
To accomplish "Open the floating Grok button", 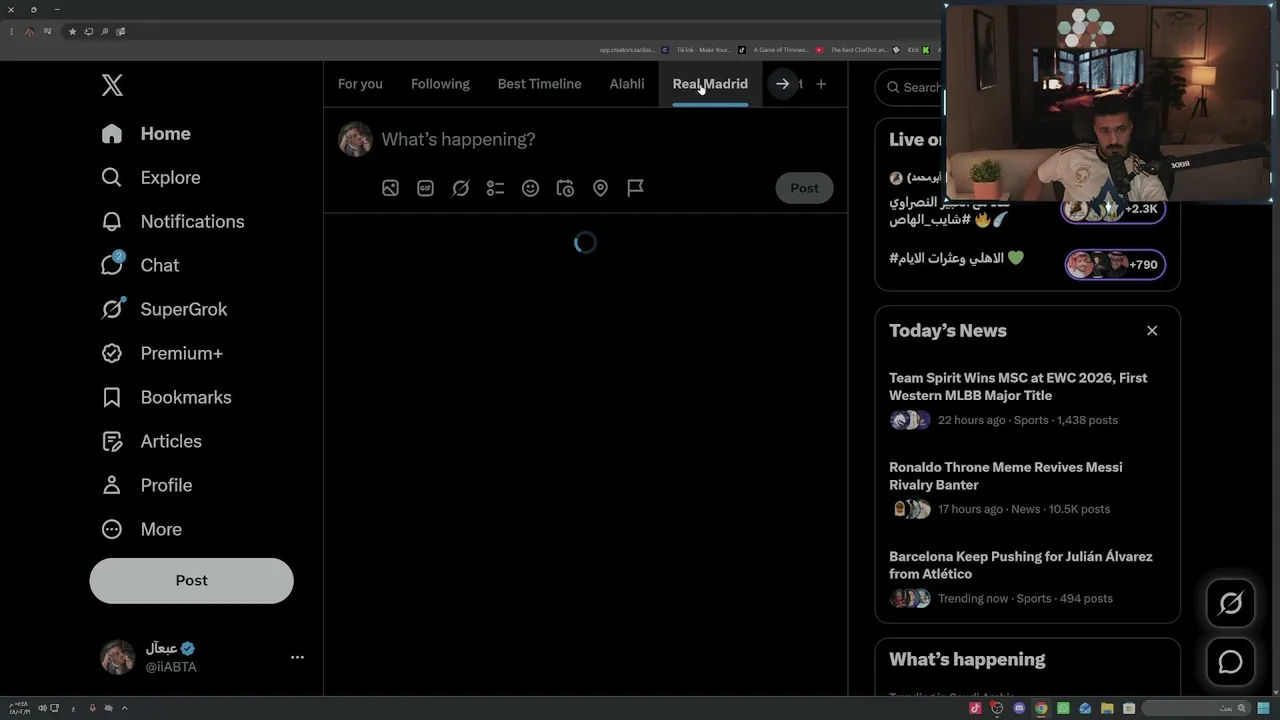I will [1230, 603].
